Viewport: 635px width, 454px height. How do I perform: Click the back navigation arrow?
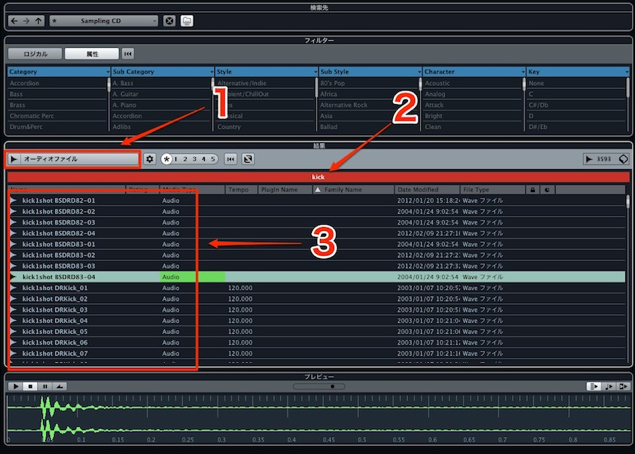[x=14, y=21]
